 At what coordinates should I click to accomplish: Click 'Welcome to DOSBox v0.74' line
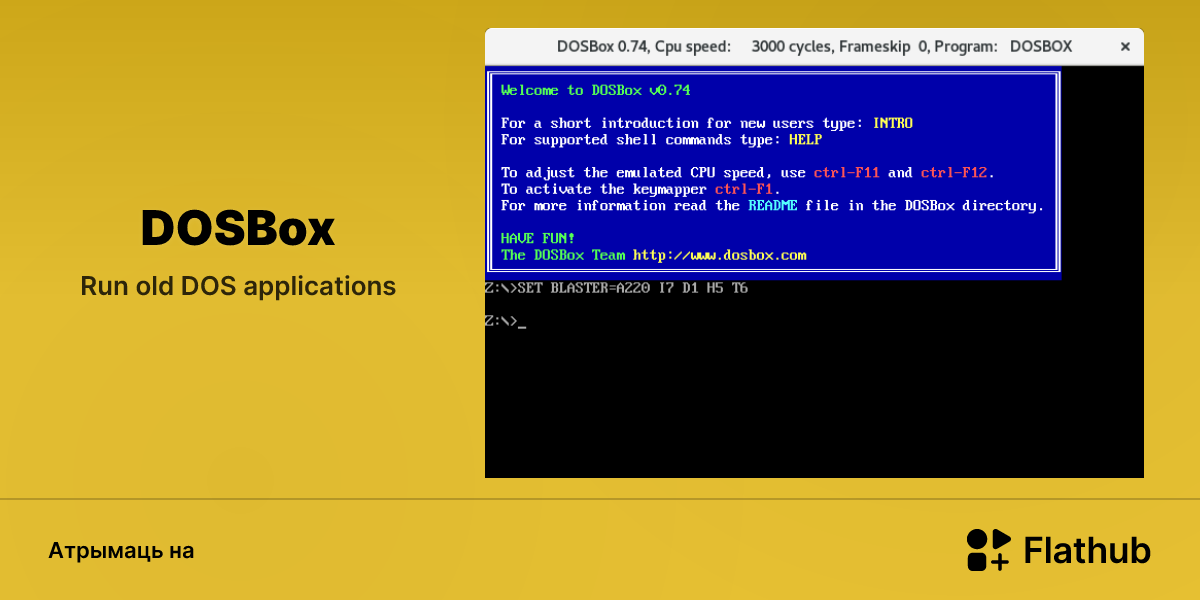(595, 90)
